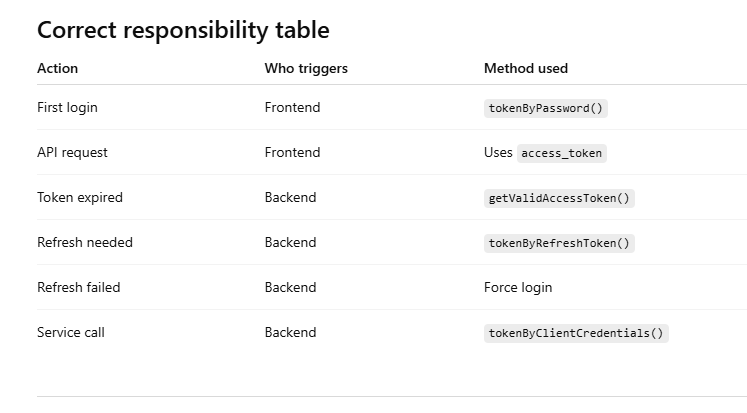Click the "Token expired" action cell
The image size is (747, 413).
(80, 197)
